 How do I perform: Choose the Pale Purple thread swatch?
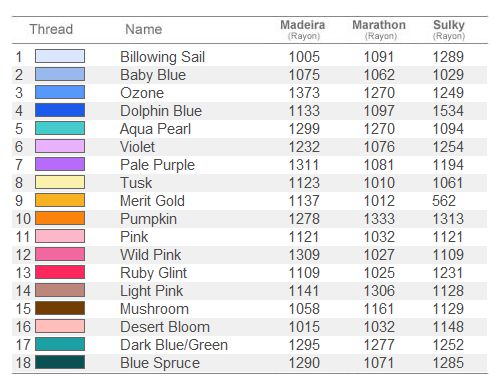60,164
